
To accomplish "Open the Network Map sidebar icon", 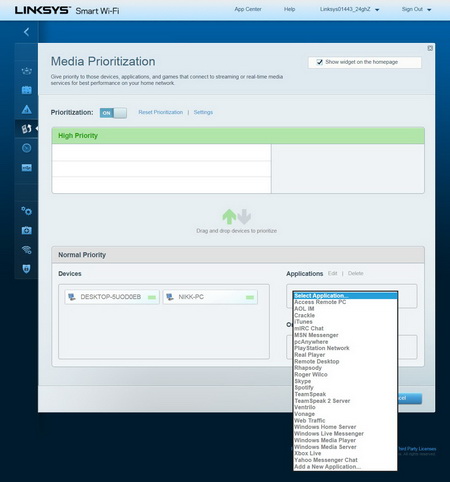I will click(x=27, y=71).
